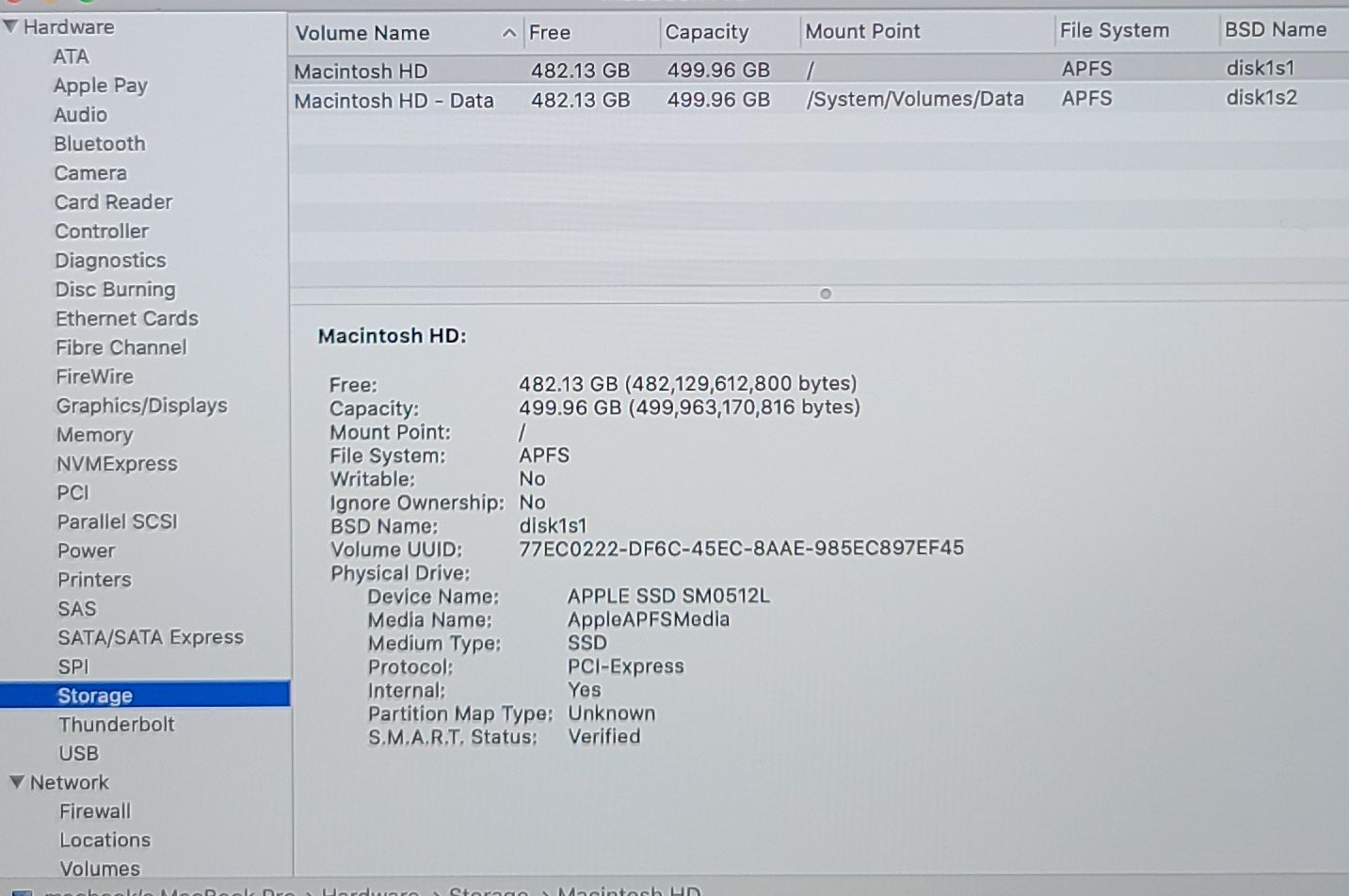
Task: Sort by the Mount Point column
Action: point(862,32)
